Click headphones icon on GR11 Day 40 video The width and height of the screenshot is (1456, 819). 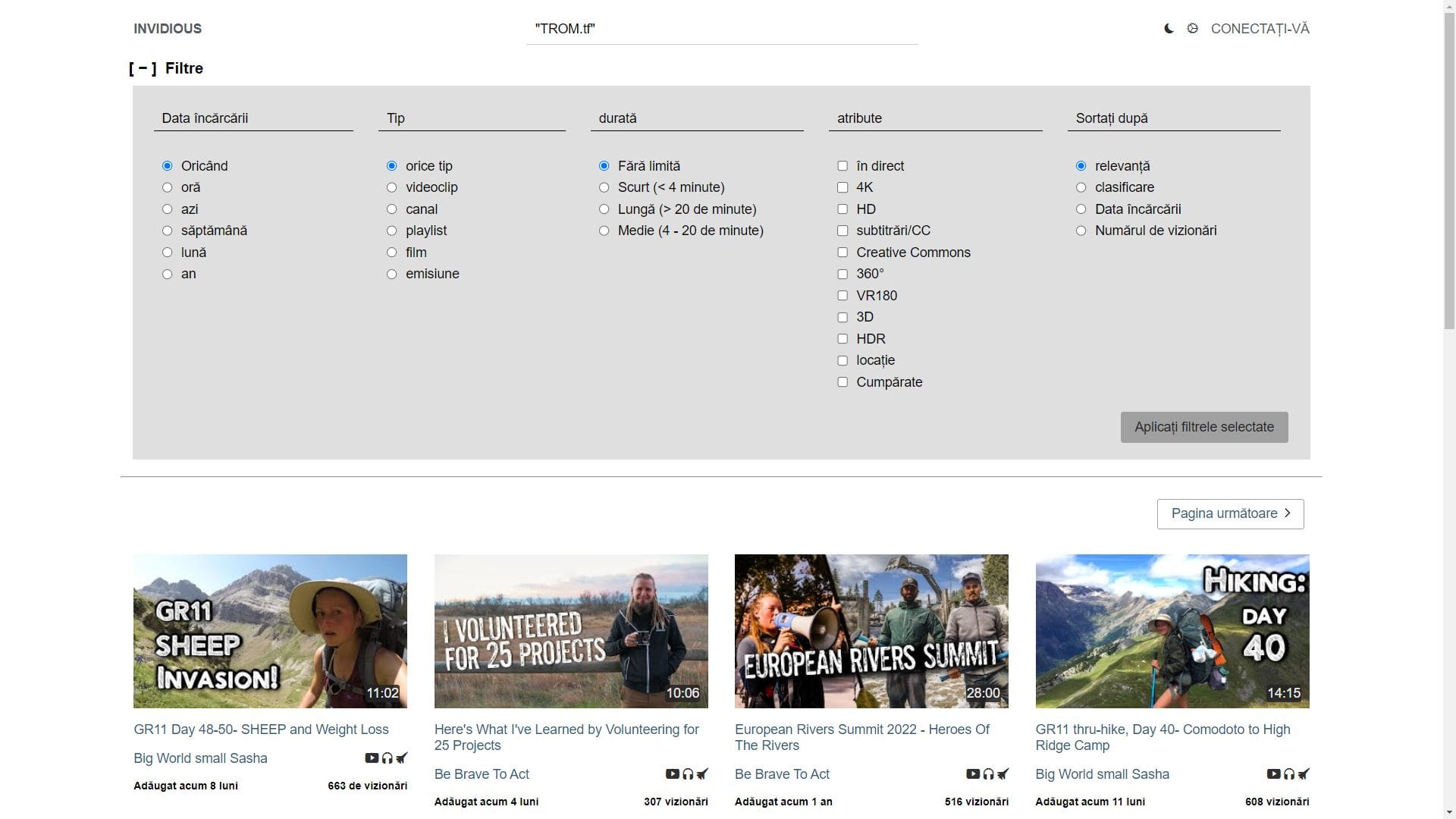pos(1290,774)
